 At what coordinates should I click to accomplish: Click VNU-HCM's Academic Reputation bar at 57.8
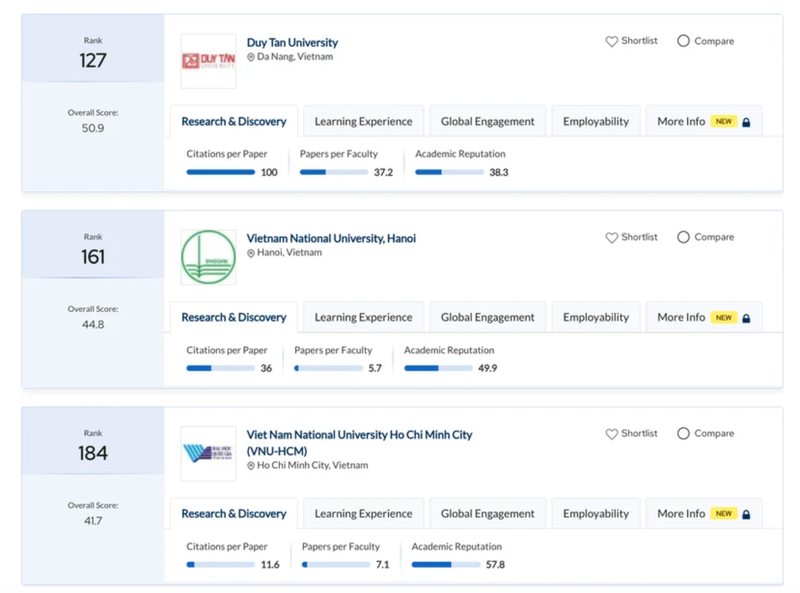(x=446, y=564)
